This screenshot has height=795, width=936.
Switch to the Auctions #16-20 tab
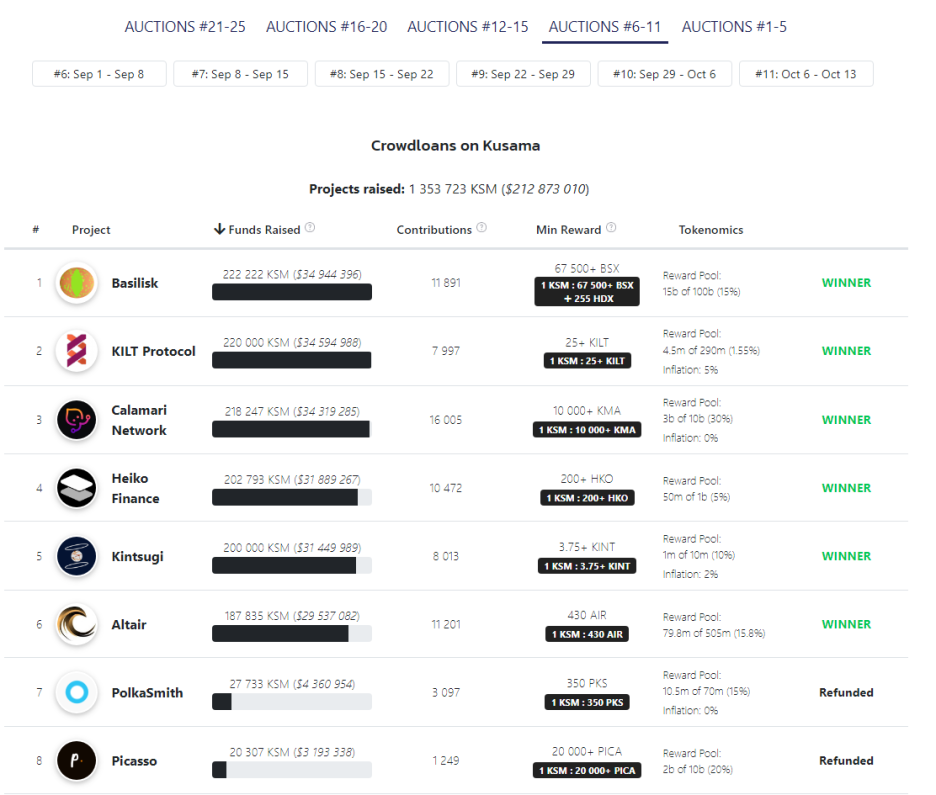[327, 27]
